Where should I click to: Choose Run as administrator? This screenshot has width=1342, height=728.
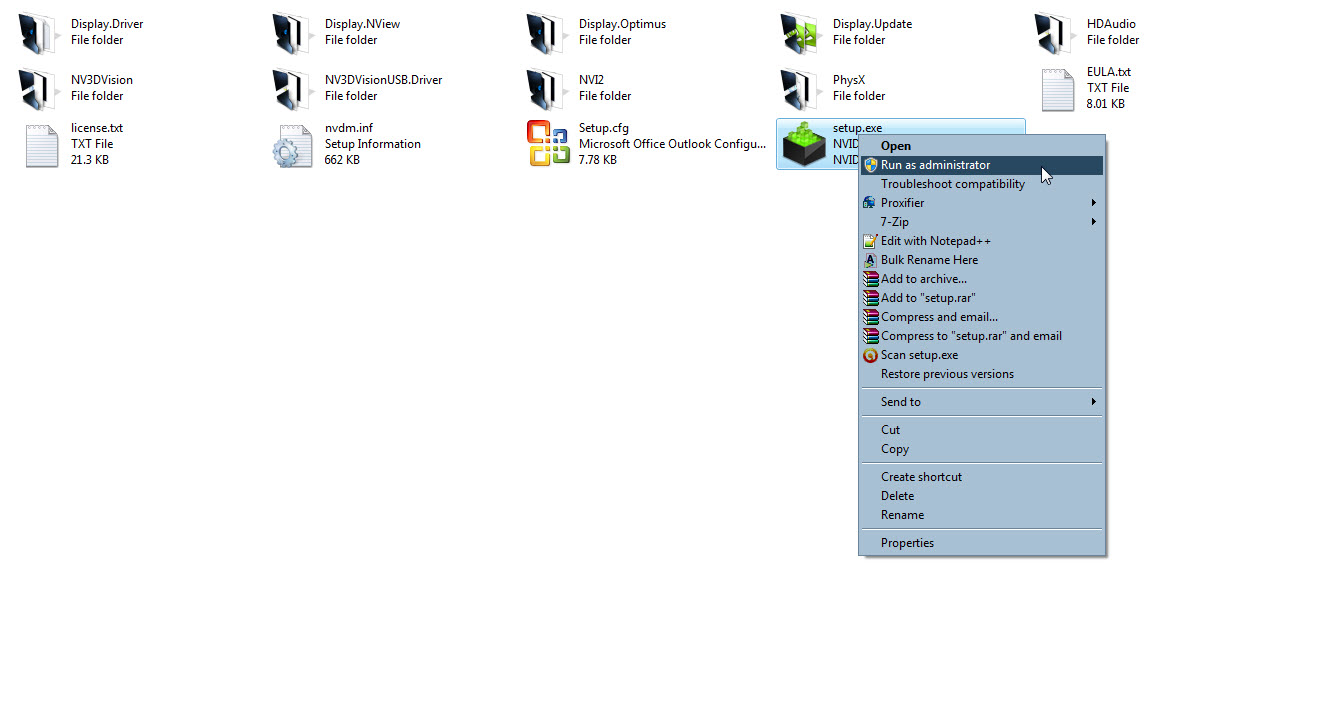[982, 165]
